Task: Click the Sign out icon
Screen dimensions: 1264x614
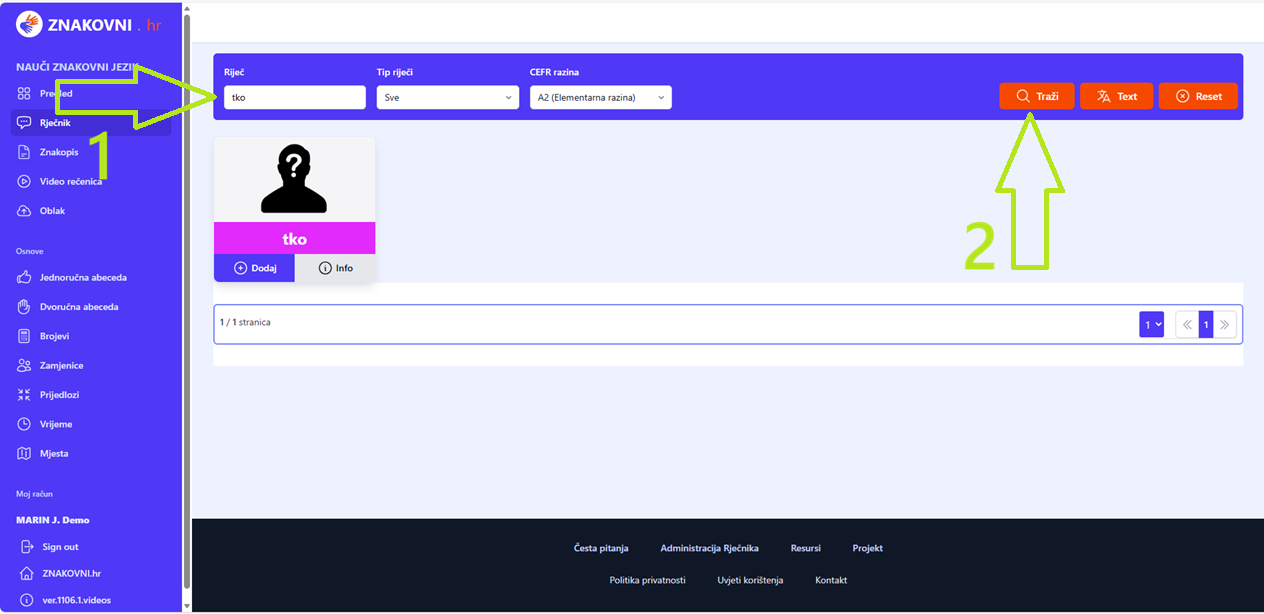Action: pyautogui.click(x=27, y=547)
